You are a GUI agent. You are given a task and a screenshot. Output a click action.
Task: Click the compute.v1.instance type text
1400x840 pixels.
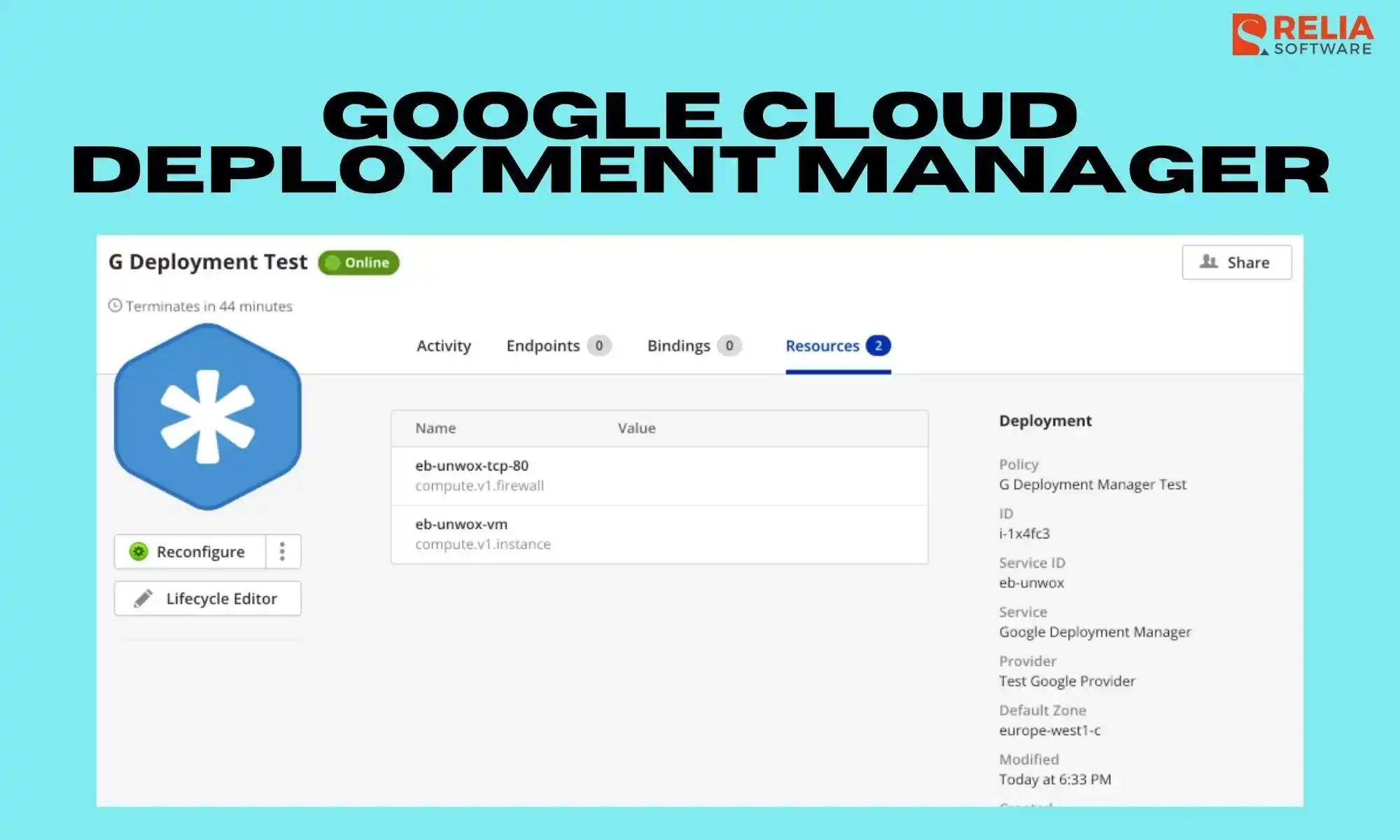483,545
